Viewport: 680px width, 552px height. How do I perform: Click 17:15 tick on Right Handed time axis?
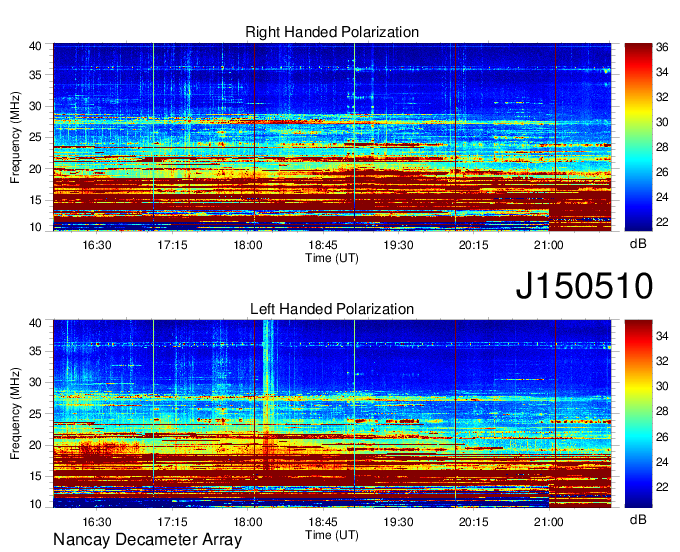pyautogui.click(x=172, y=245)
